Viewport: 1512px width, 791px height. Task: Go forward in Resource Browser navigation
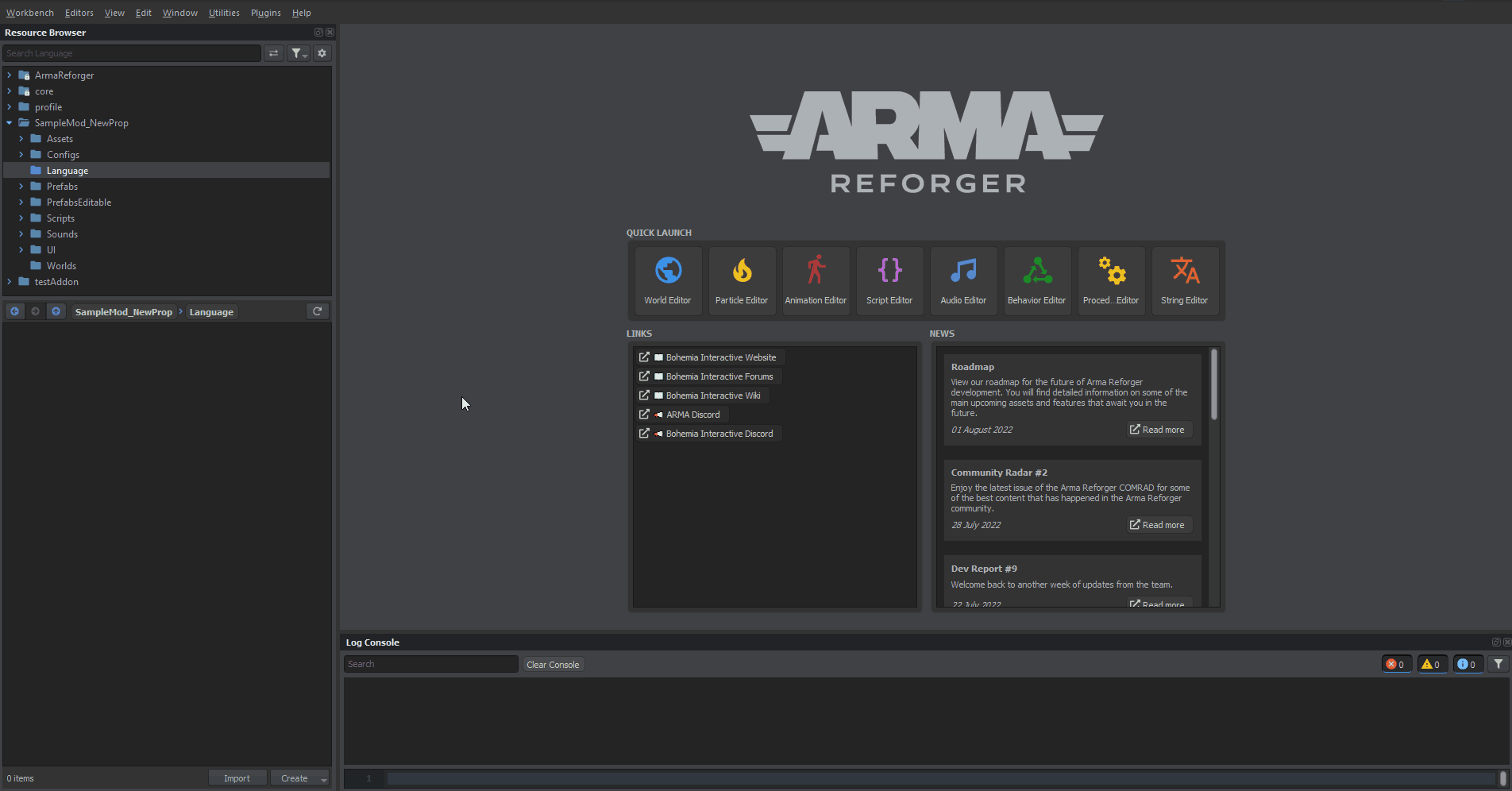(x=35, y=311)
